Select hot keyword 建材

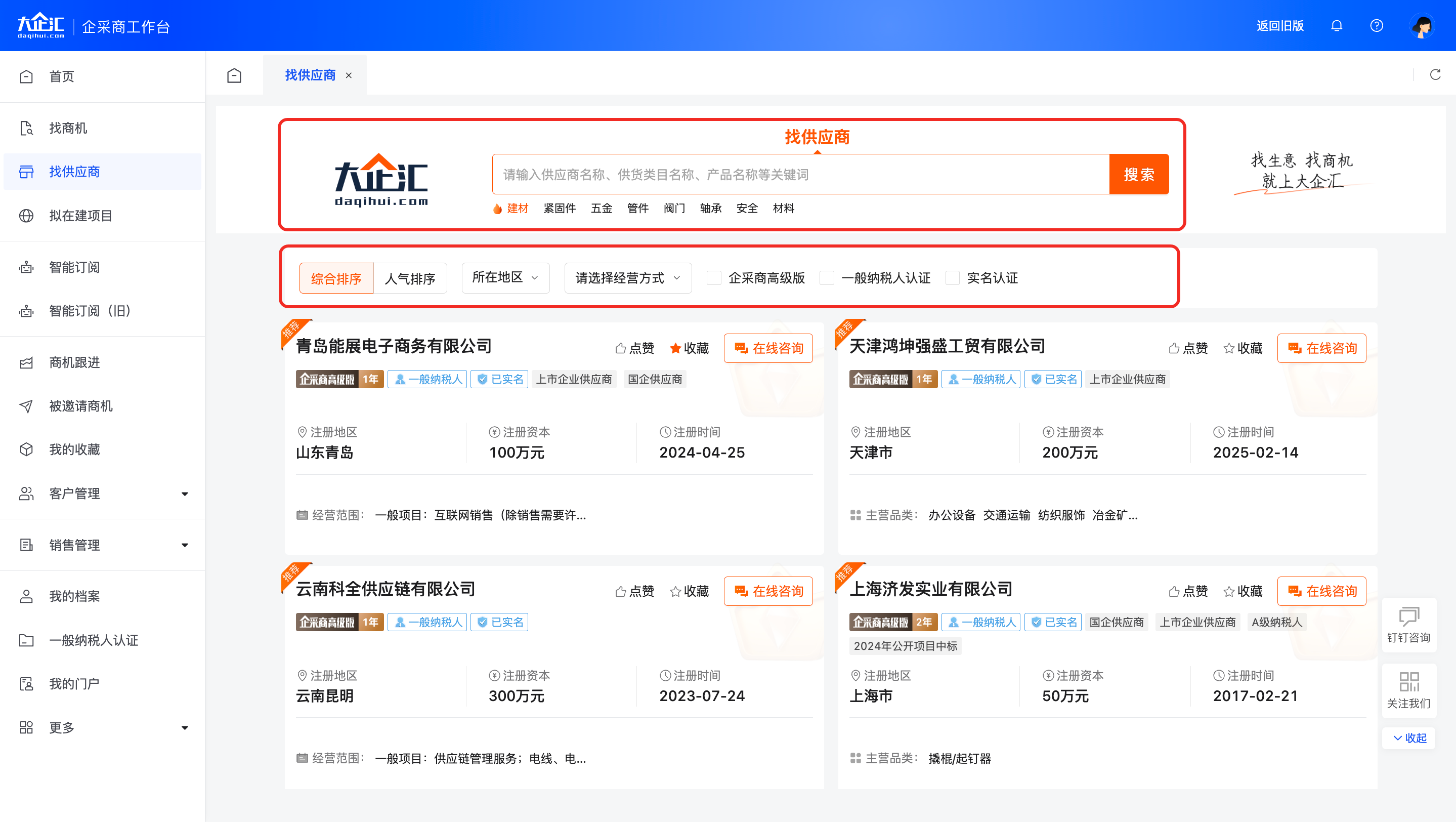[517, 209]
